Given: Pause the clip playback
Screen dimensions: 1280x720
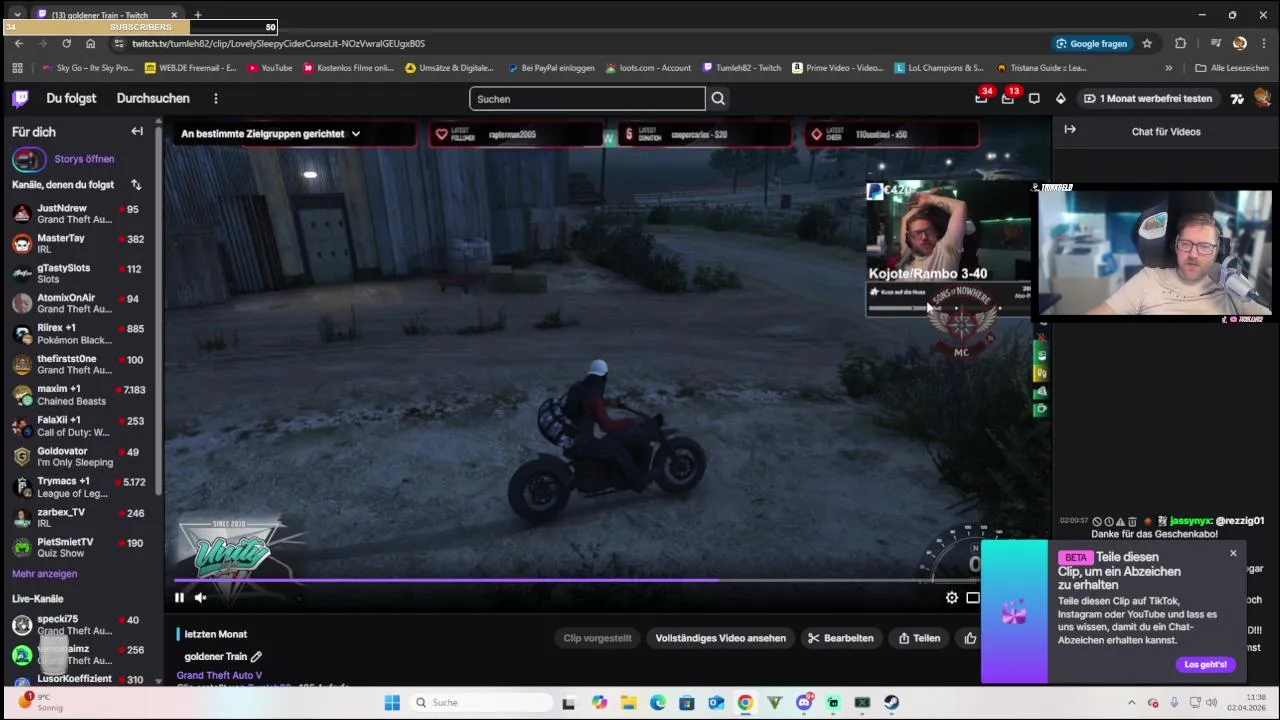Looking at the screenshot, I should point(179,598).
